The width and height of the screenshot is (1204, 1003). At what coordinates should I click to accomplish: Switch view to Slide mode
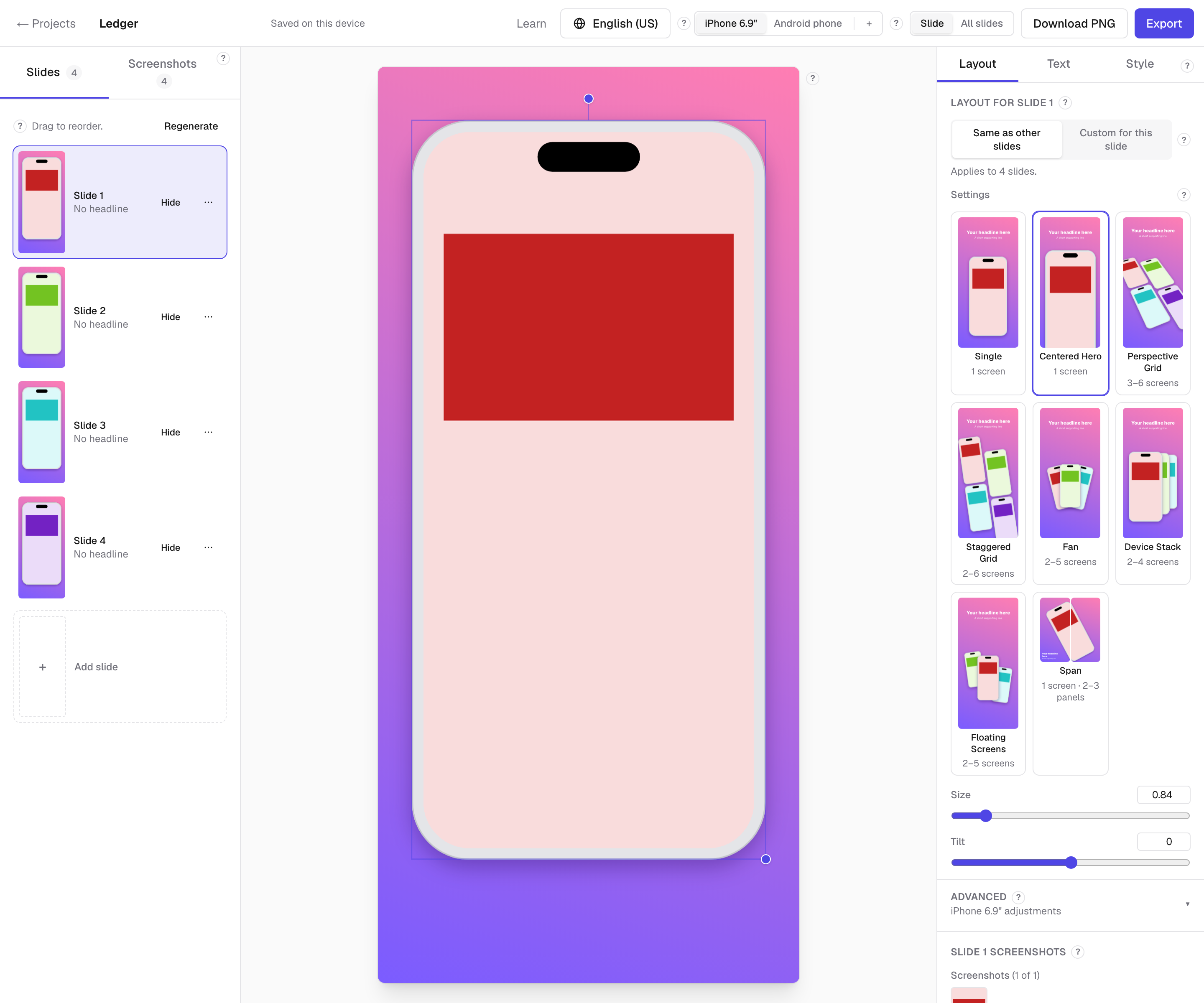click(x=932, y=23)
